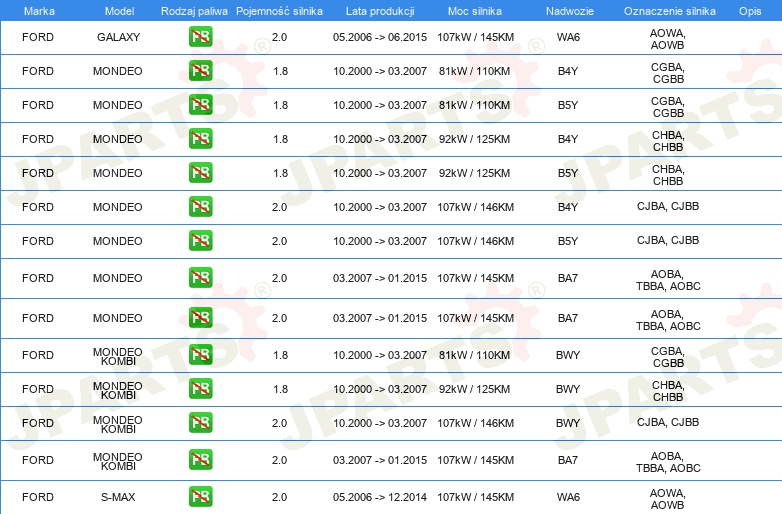Click the Oznaczenie silnika column header

coord(669,11)
